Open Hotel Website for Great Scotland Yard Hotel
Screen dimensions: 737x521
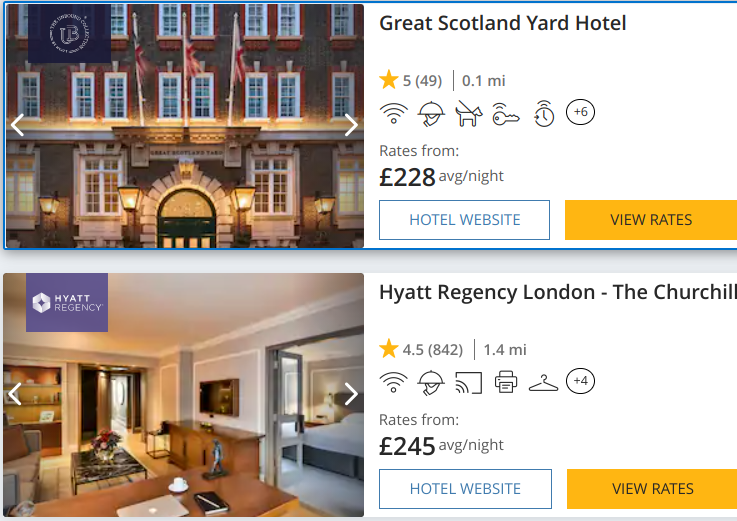tap(464, 220)
